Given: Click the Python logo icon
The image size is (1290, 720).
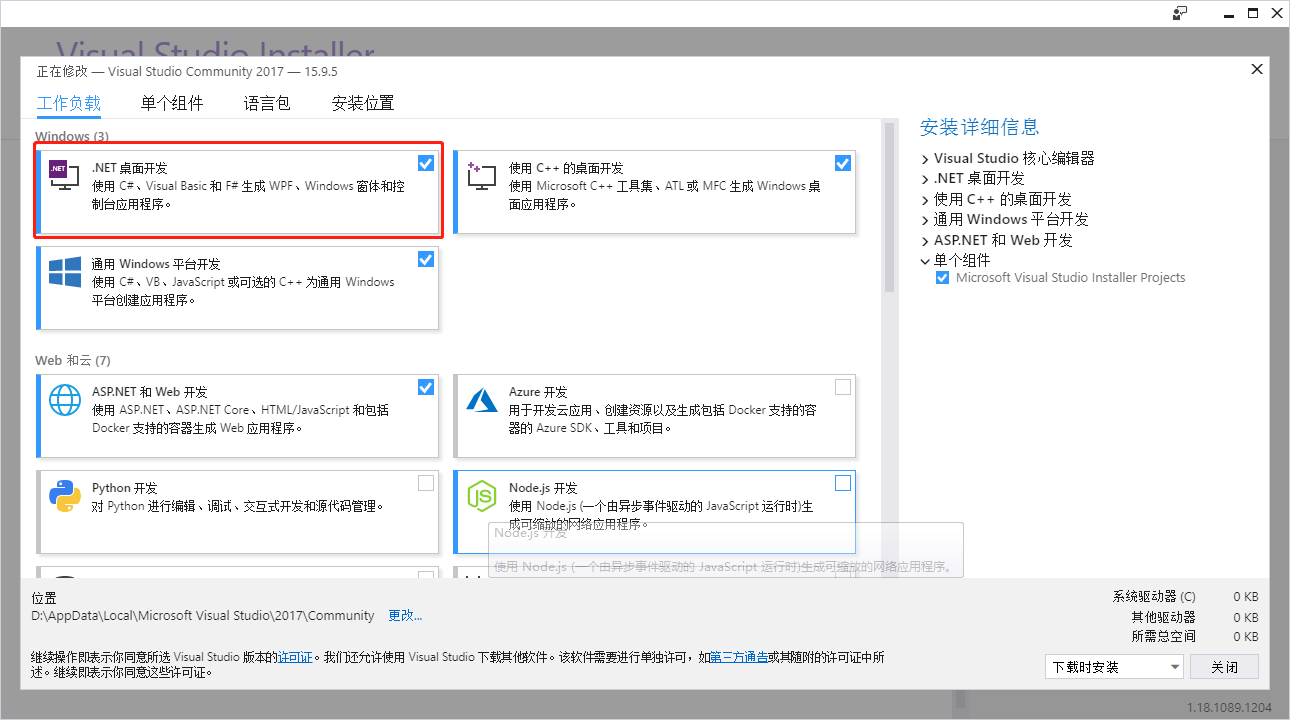Looking at the screenshot, I should point(65,496).
